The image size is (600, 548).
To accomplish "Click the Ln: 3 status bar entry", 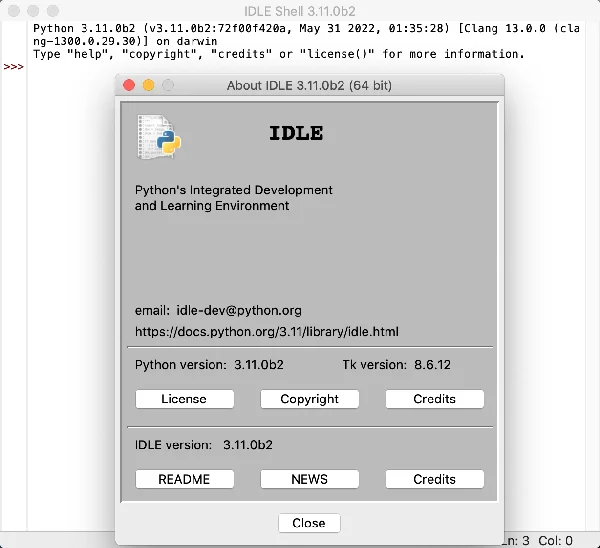I will pos(517,540).
